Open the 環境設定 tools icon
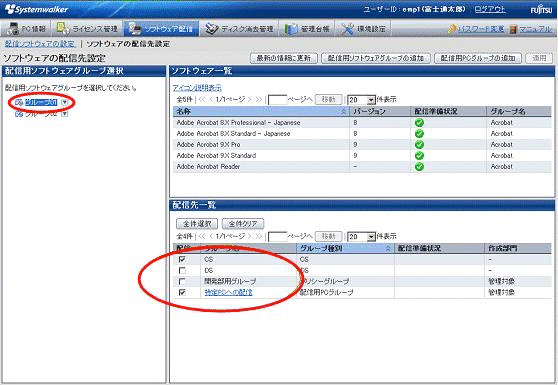This screenshot has width=558, height=385. (x=347, y=29)
